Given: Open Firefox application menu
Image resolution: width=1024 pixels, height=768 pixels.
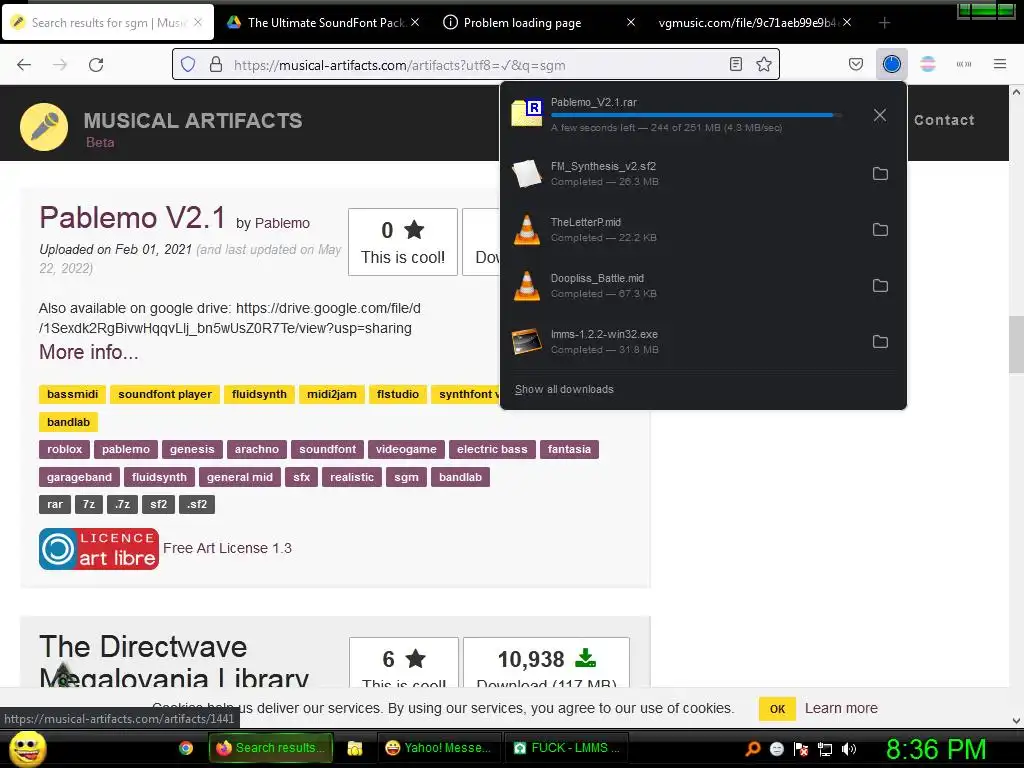Looking at the screenshot, I should pos(999,64).
